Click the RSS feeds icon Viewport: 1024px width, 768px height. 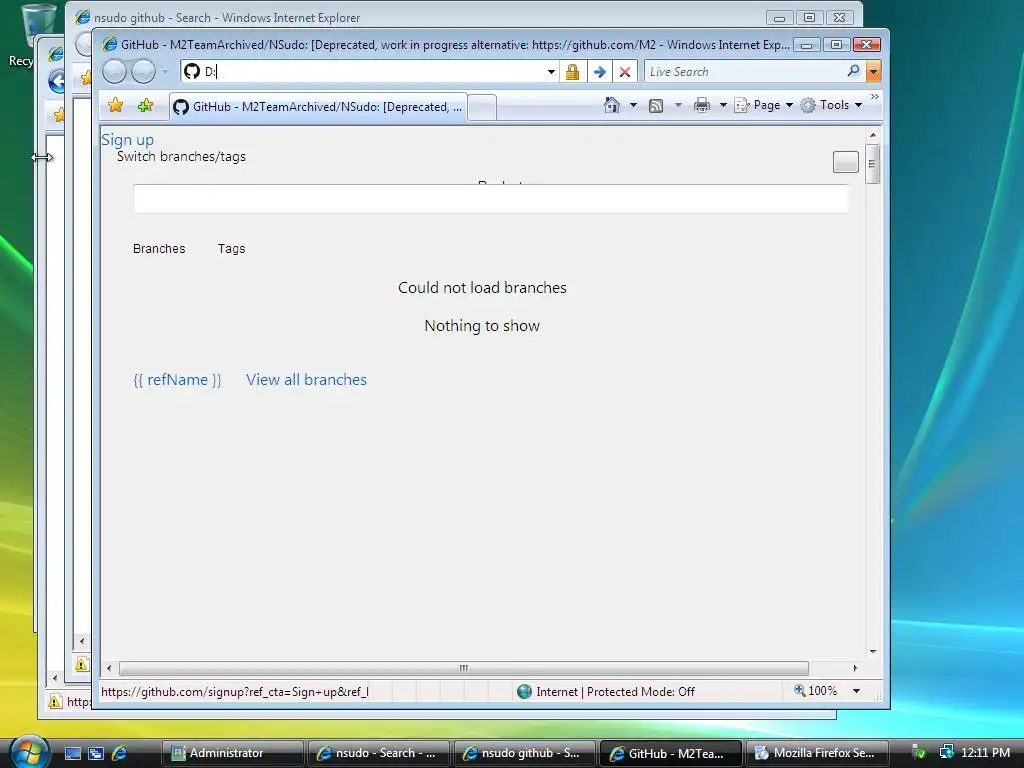pos(656,106)
